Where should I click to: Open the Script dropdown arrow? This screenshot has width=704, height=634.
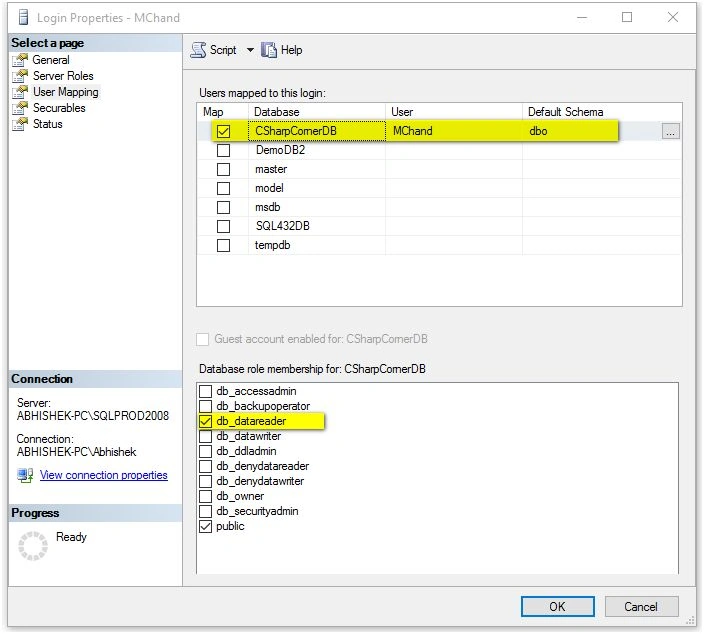250,50
